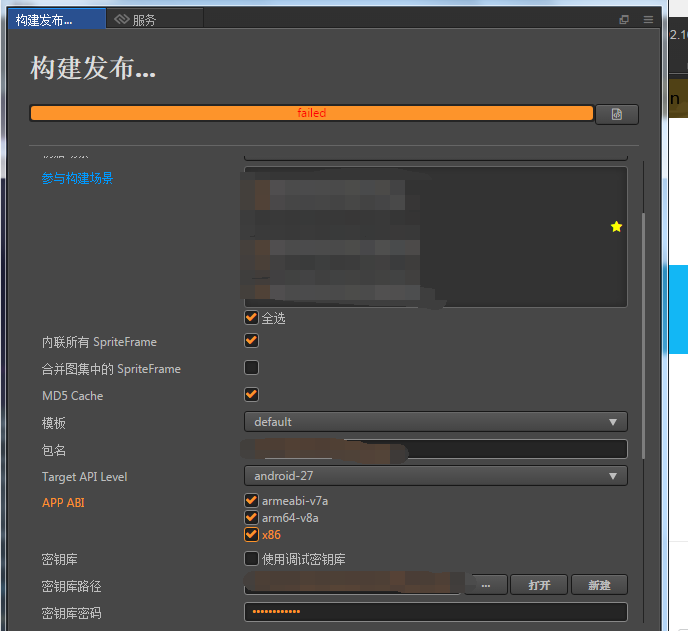Viewport: 688px width, 631px height.
Task: Uncheck armeabi-v7a ABI
Action: [251, 500]
